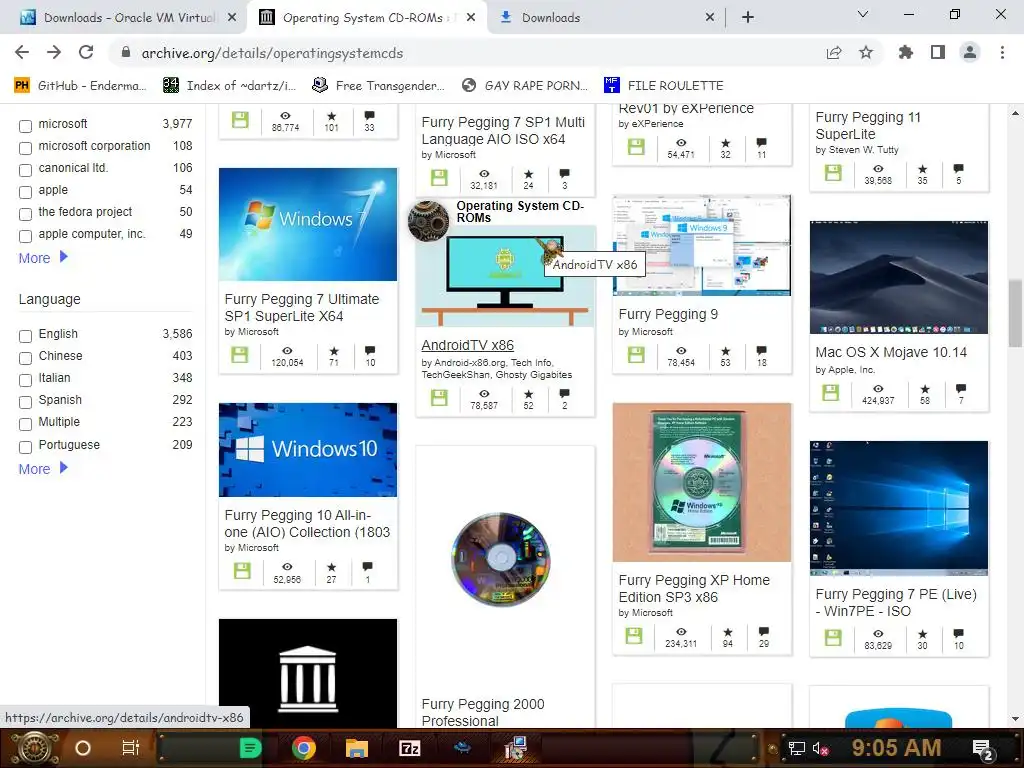
Task: Open the GitHub - Enderma bookmark
Action: (x=82, y=86)
